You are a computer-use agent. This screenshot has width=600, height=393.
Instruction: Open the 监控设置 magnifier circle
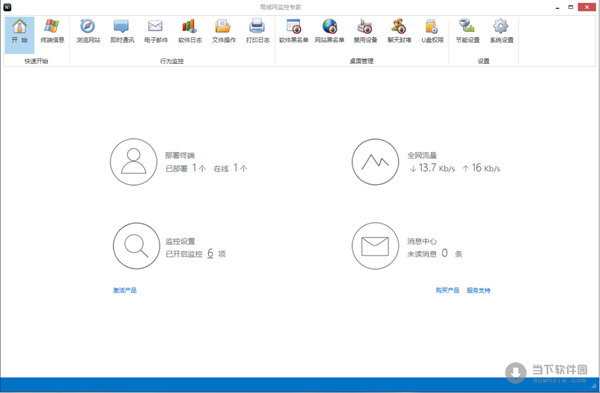click(136, 246)
